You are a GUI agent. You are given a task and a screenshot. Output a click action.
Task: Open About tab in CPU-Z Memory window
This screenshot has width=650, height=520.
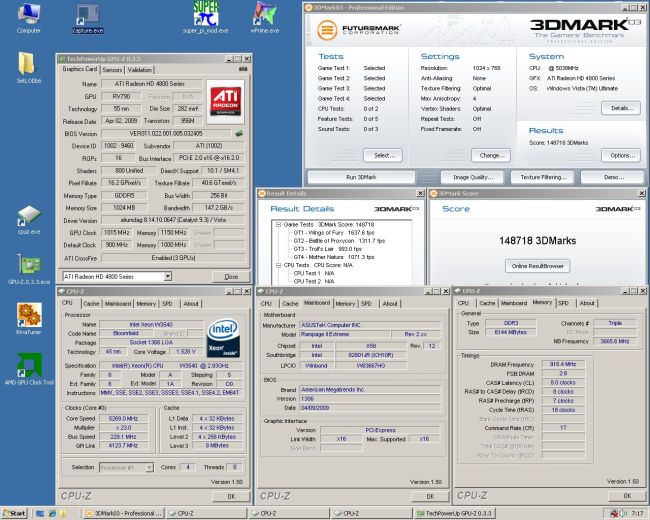pyautogui.click(x=587, y=303)
